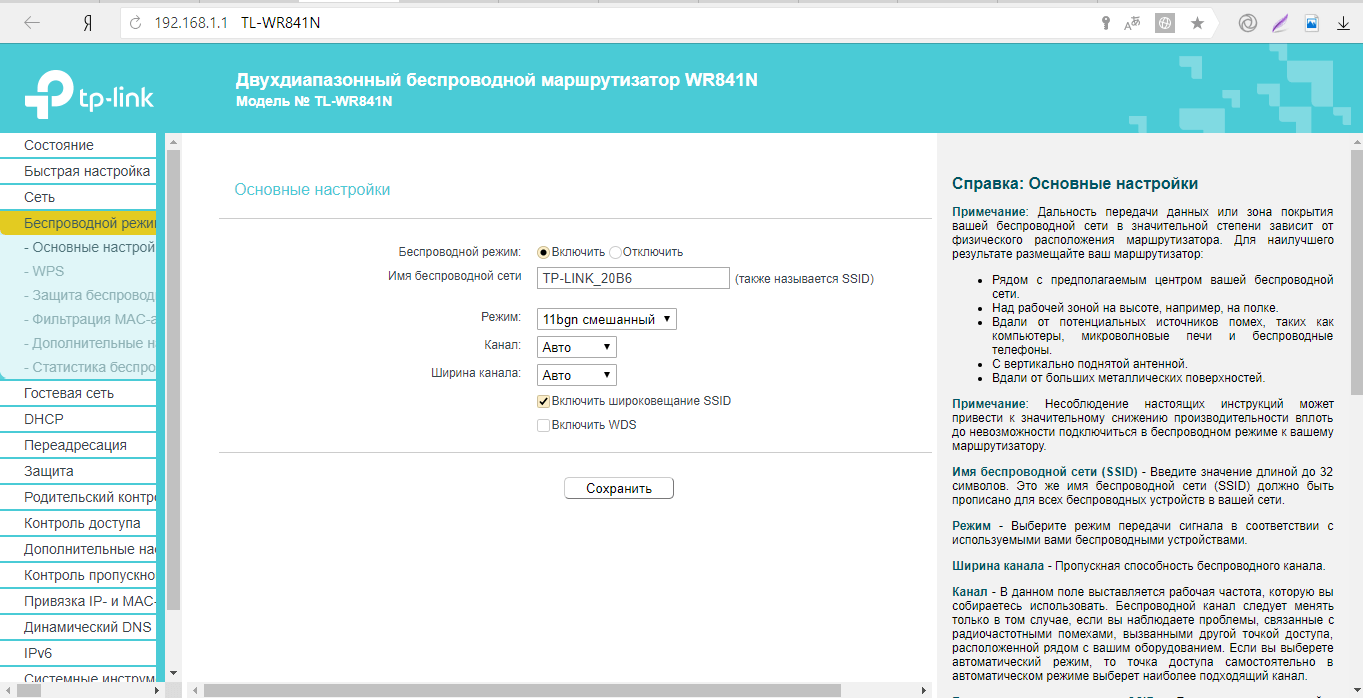Click the Сохранить button

pos(619,488)
